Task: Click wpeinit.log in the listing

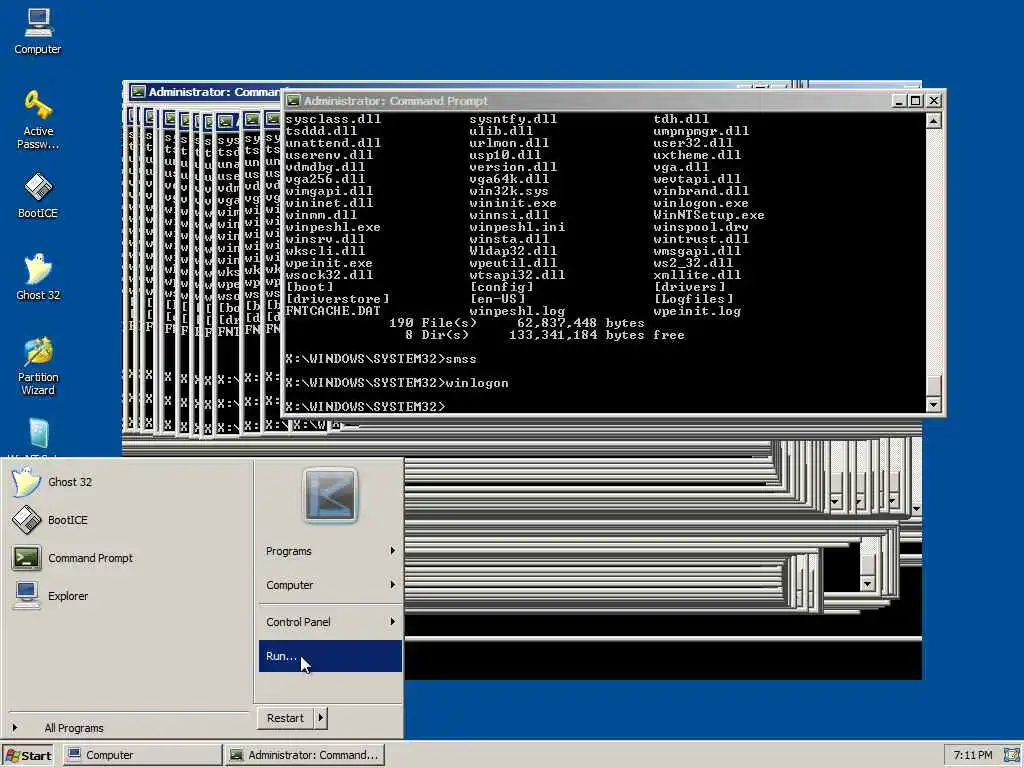Action: (x=697, y=311)
